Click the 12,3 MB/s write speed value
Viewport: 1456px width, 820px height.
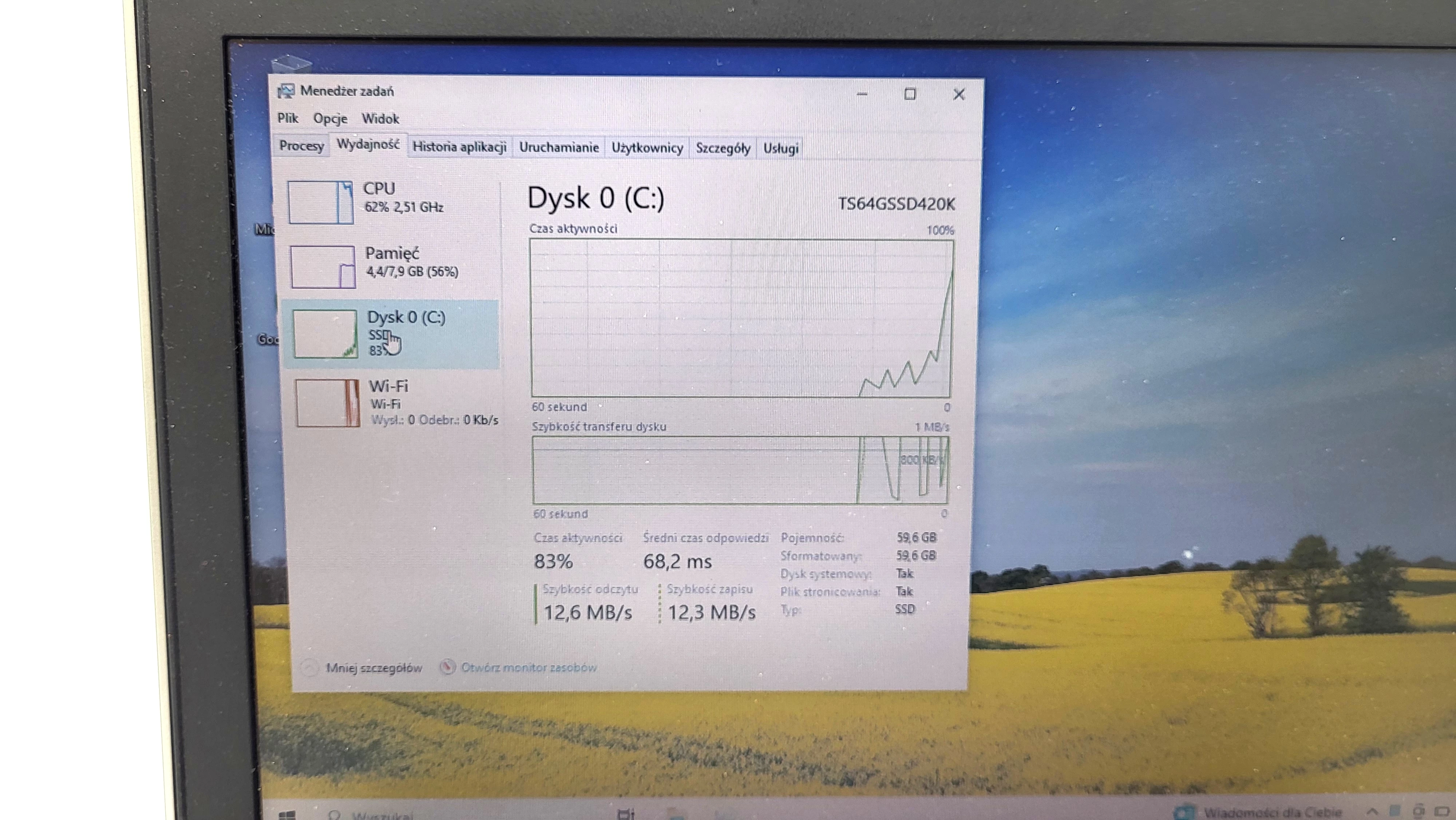[x=712, y=612]
